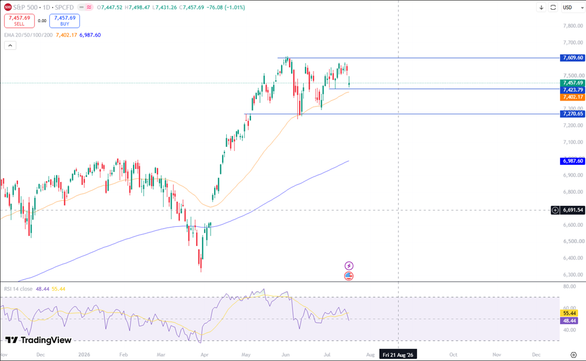Select the RSI 14 close indicator legend

[18, 289]
